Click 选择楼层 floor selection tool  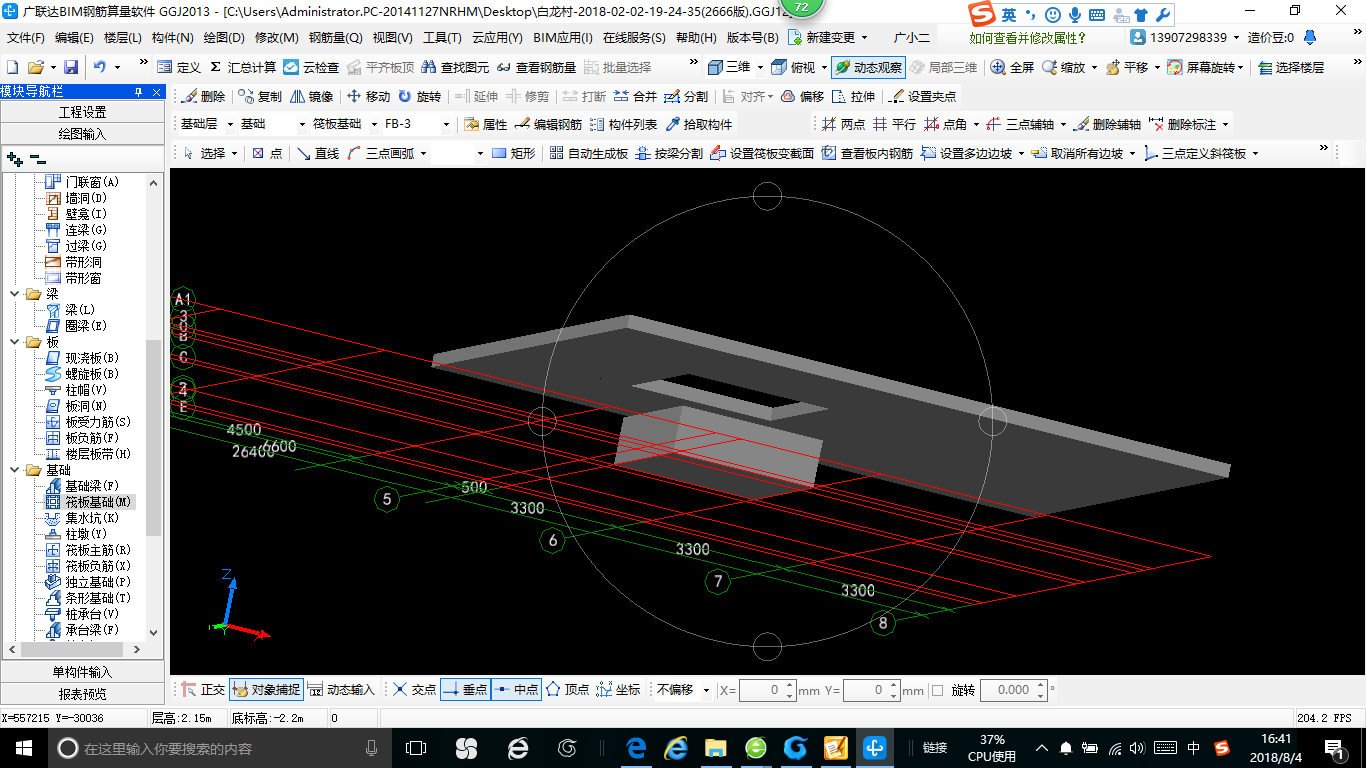point(1291,67)
